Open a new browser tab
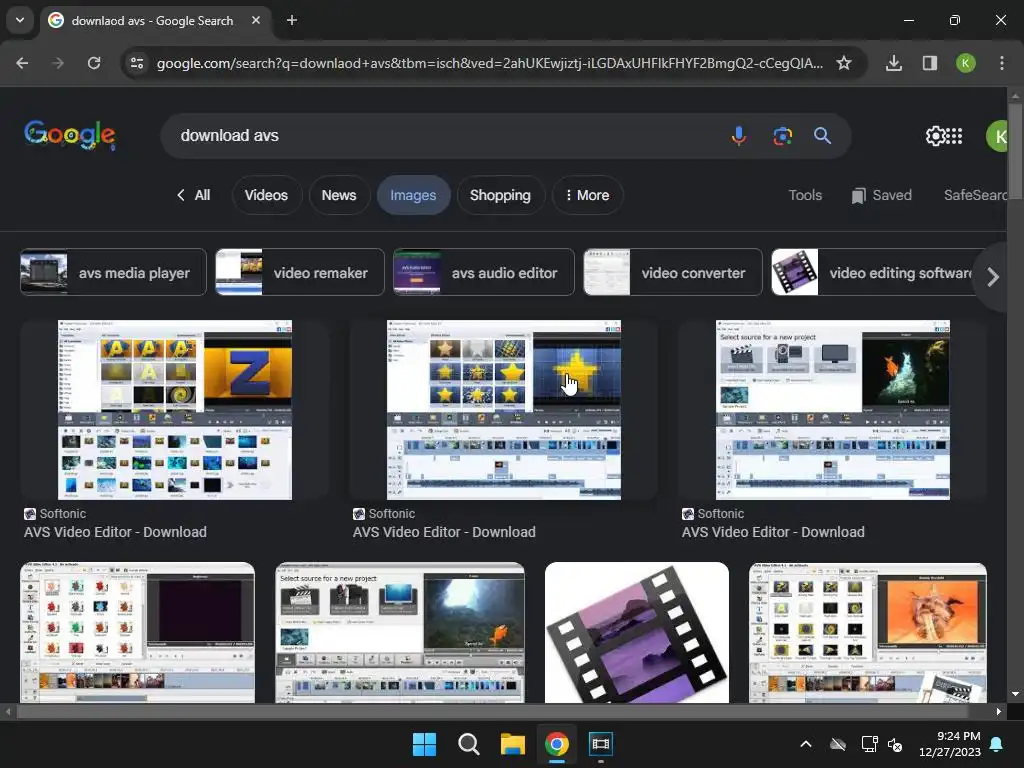The height and width of the screenshot is (768, 1024). [292, 20]
